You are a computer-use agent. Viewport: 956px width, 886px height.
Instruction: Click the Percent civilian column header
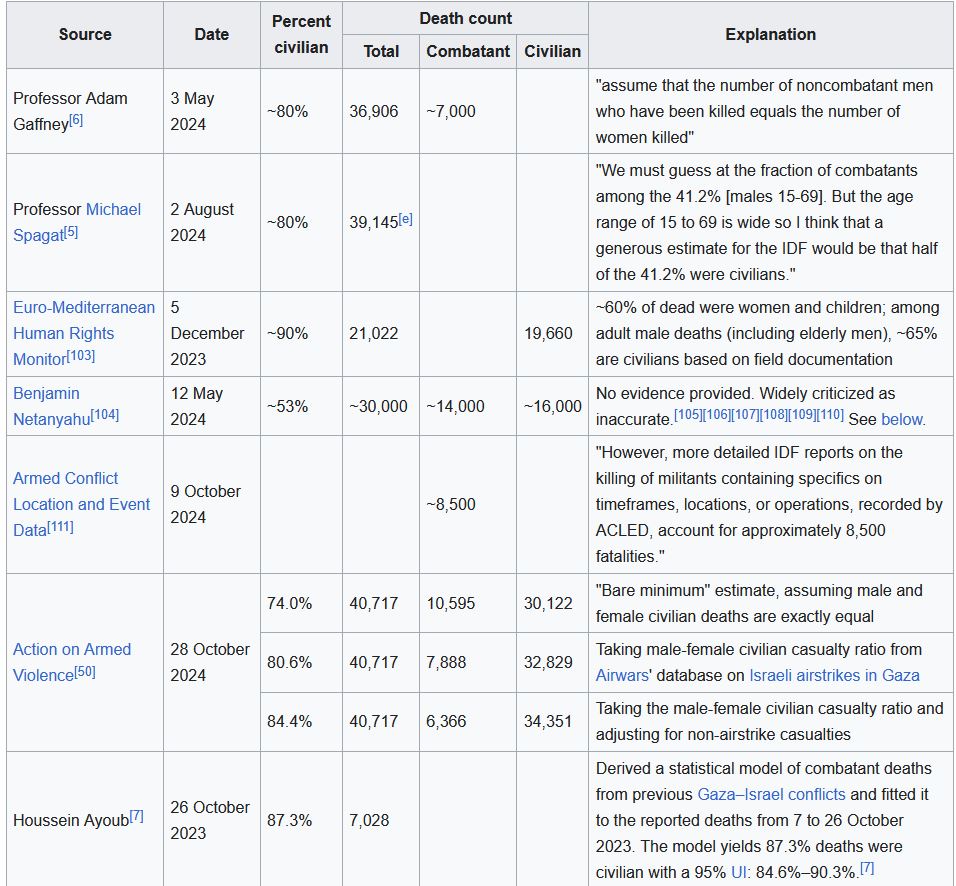(301, 34)
